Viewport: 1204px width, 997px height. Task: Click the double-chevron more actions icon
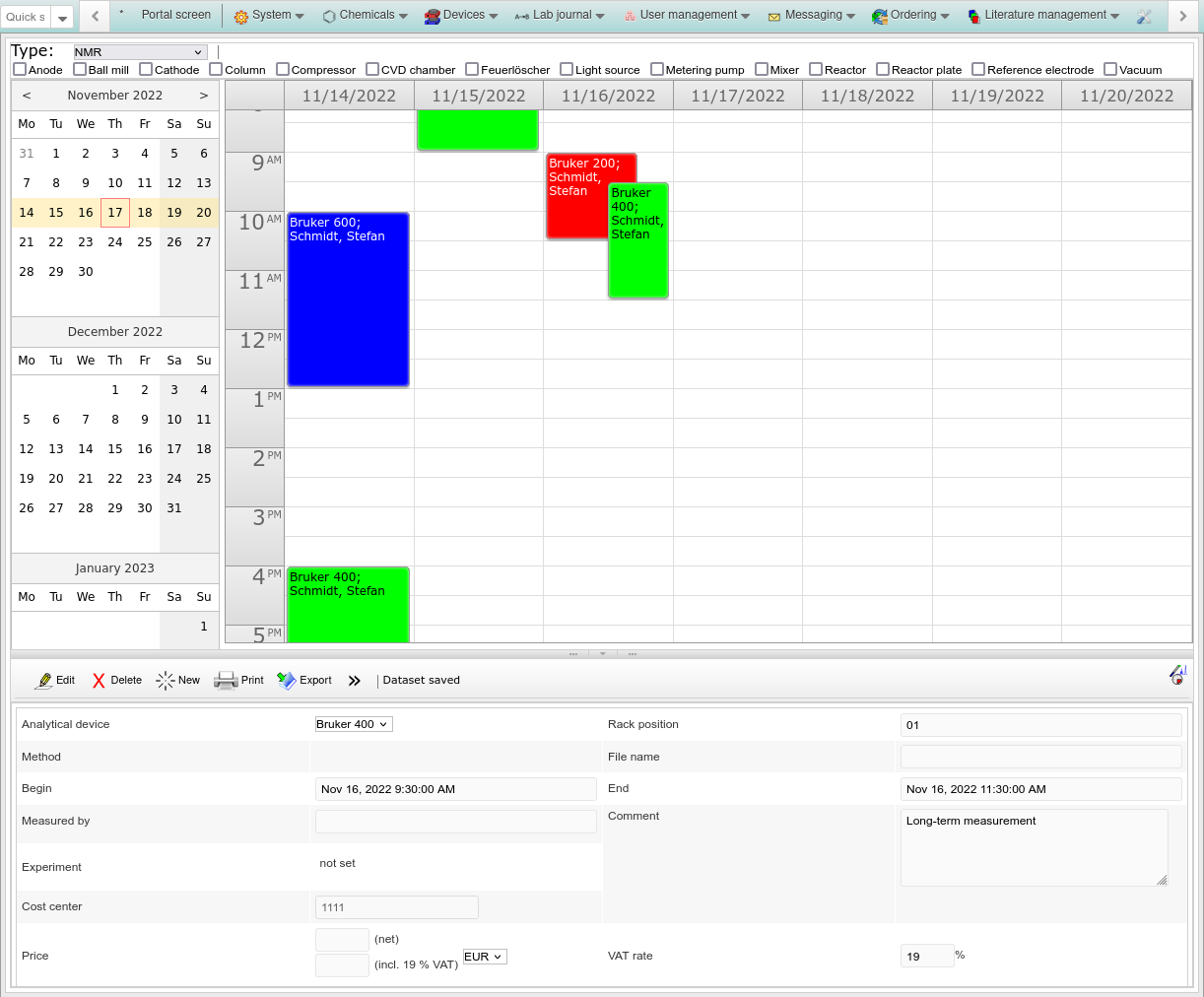click(355, 681)
